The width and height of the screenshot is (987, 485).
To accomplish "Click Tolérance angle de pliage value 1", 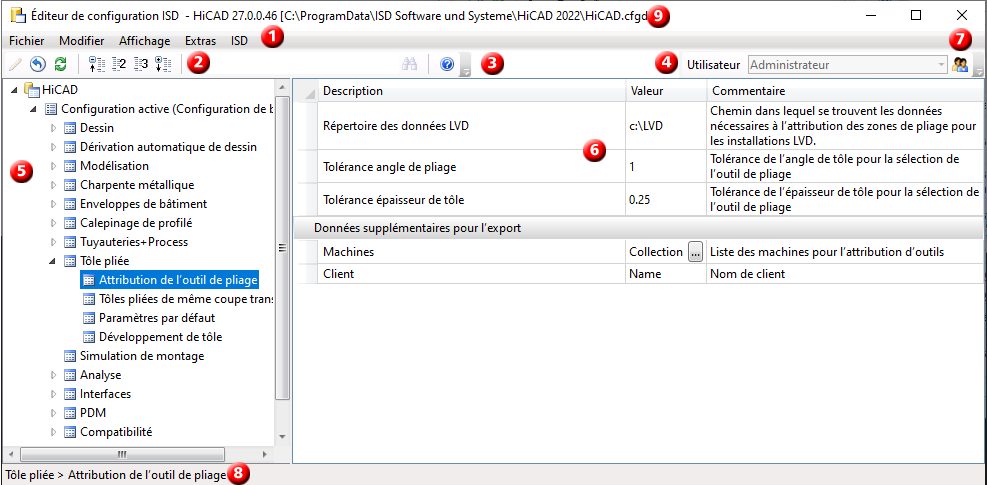I will (666, 166).
